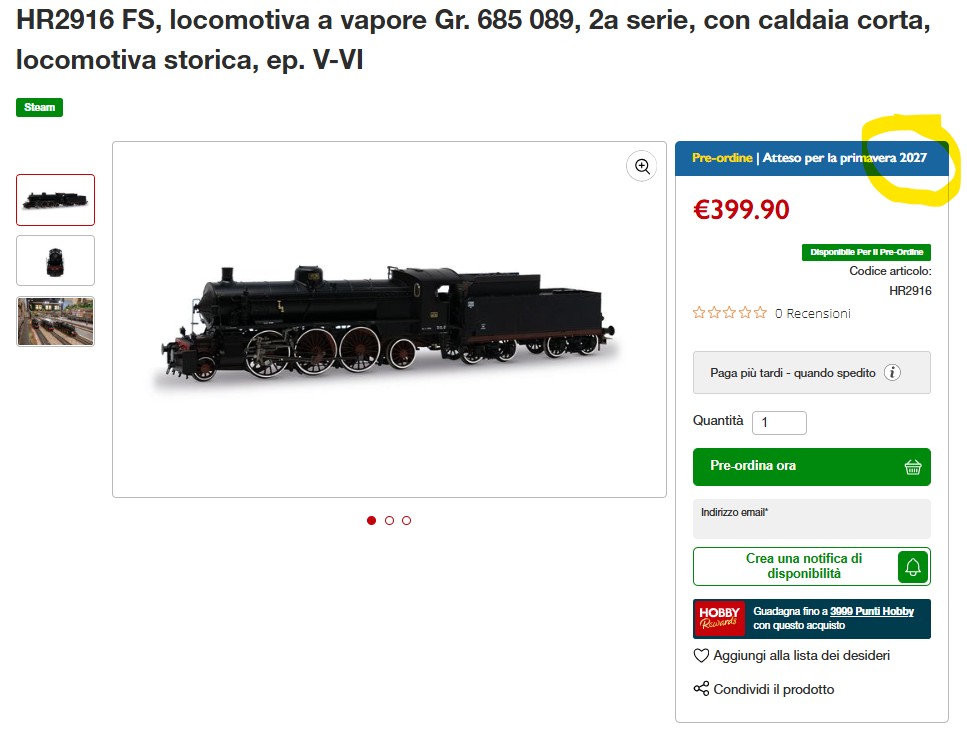Click the bell notification icon
Image resolution: width=967 pixels, height=731 pixels.
(x=913, y=567)
